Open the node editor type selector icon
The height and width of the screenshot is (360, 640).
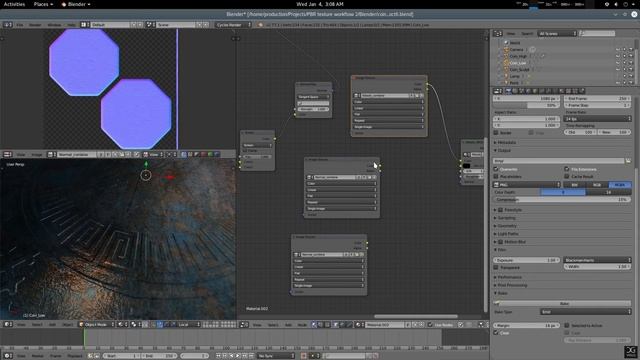pos(244,324)
